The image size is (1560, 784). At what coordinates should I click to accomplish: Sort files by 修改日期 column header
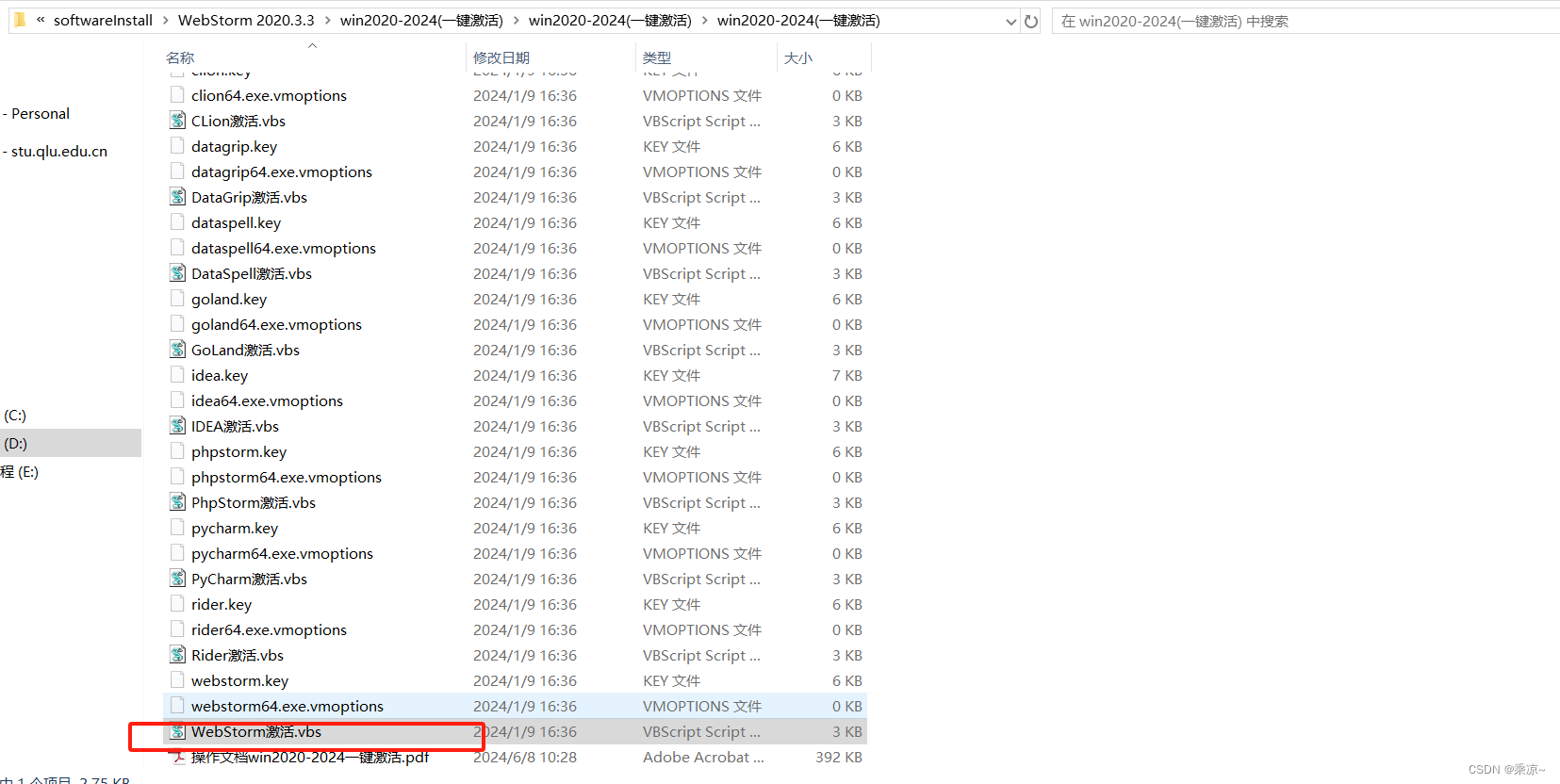coord(501,57)
